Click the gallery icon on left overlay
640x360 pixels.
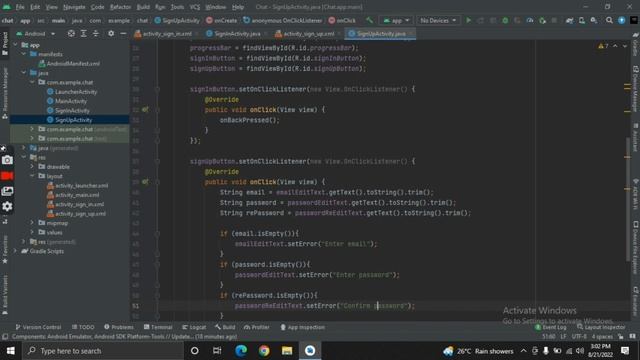(x=7, y=191)
